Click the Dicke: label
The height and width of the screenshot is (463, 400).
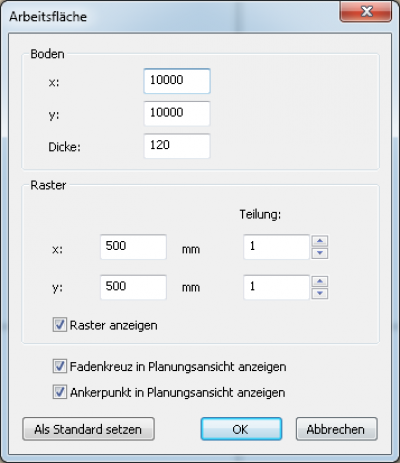pyautogui.click(x=65, y=147)
